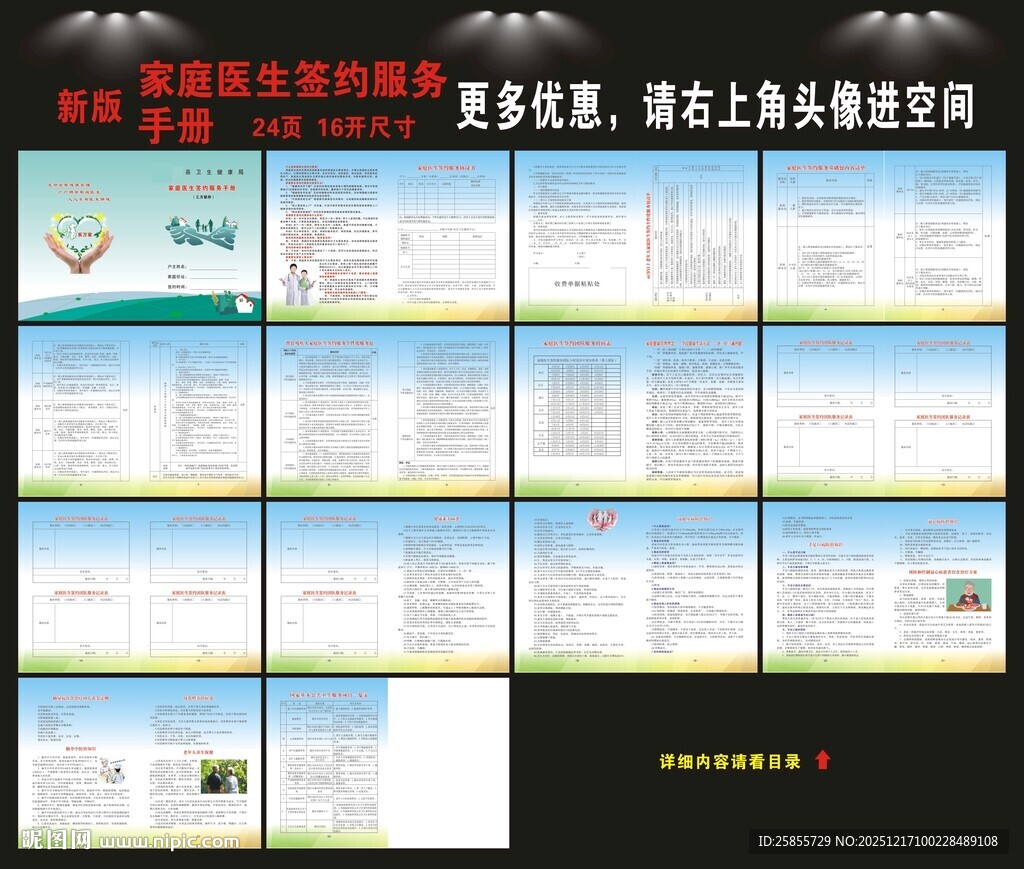Click the yellow text 详细内容请看目录
Screen dimensions: 1024x869
(x=730, y=761)
